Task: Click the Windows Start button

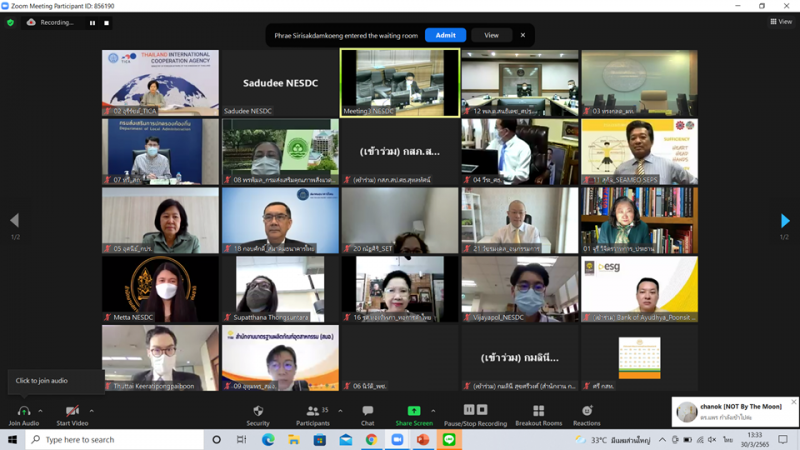Action: [x=12, y=439]
